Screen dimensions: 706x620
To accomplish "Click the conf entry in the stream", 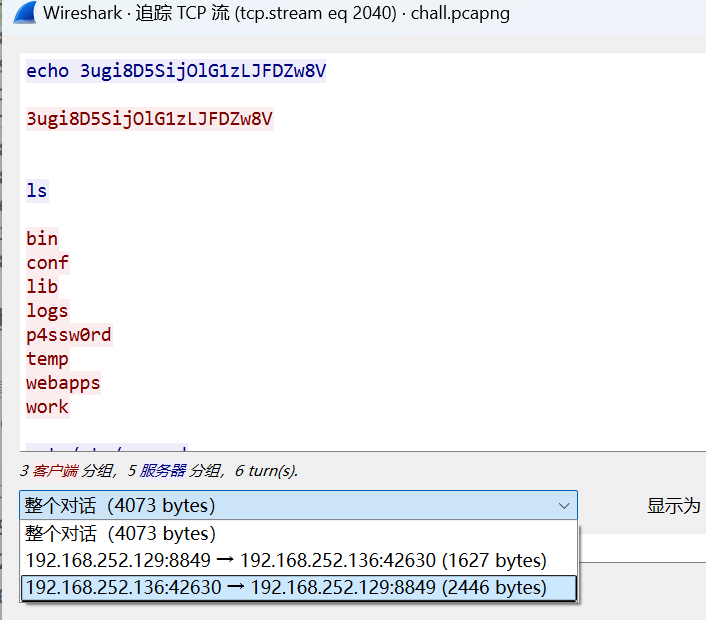I will [47, 262].
